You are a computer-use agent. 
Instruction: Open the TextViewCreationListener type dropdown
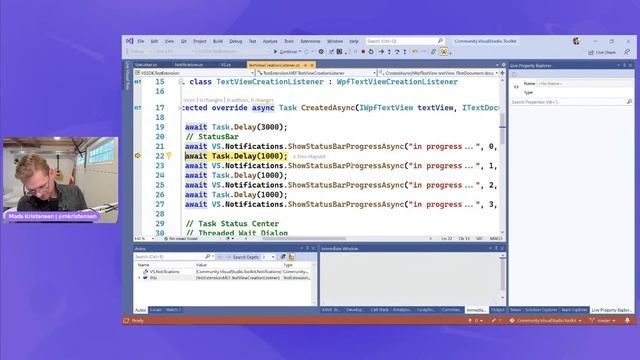pyautogui.click(x=375, y=73)
